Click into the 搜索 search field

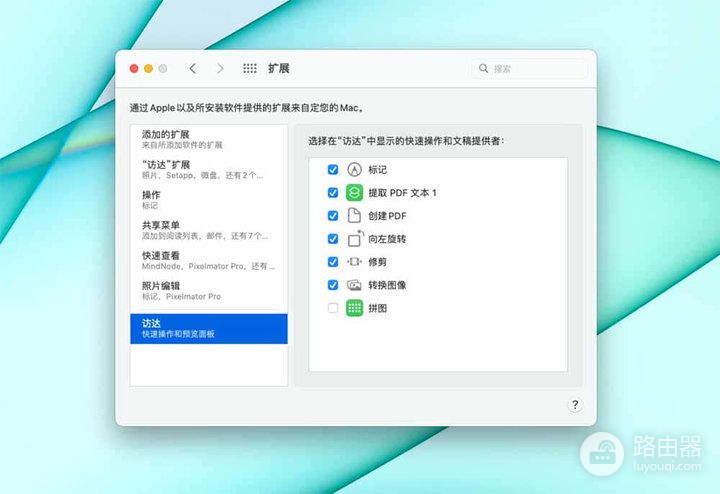(529, 68)
